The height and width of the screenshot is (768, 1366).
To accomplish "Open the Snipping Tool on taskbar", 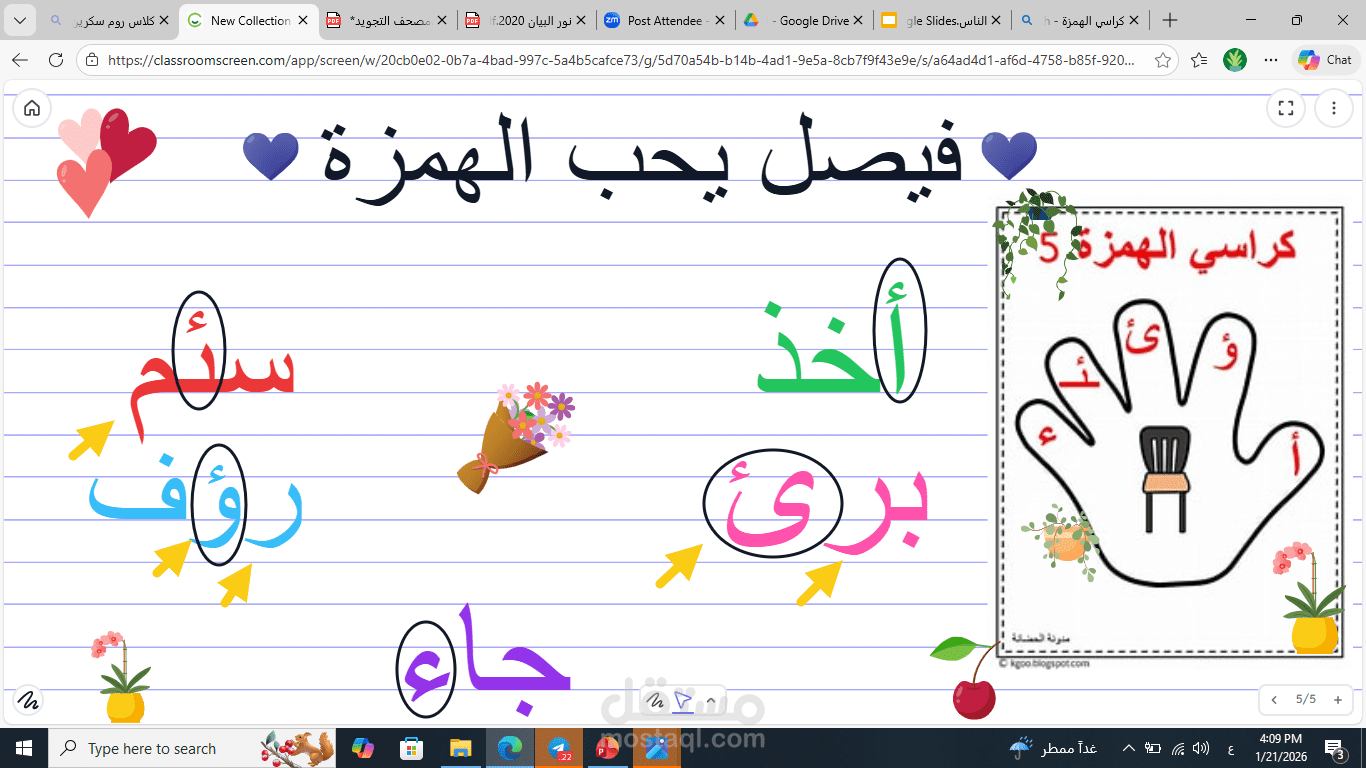I will (657, 748).
